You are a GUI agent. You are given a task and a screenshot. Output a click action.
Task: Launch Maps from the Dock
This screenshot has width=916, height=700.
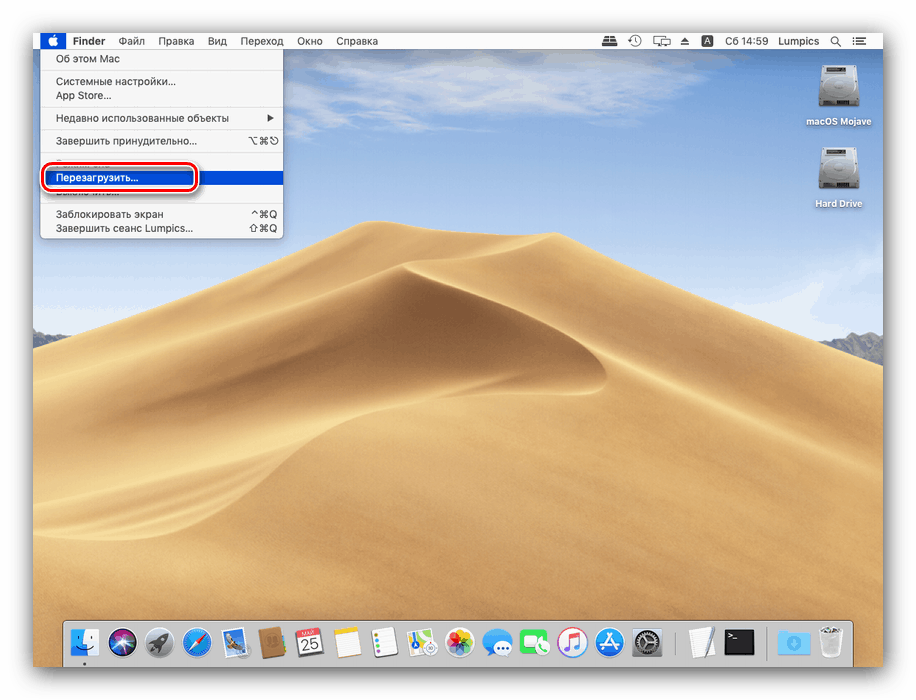pos(422,643)
